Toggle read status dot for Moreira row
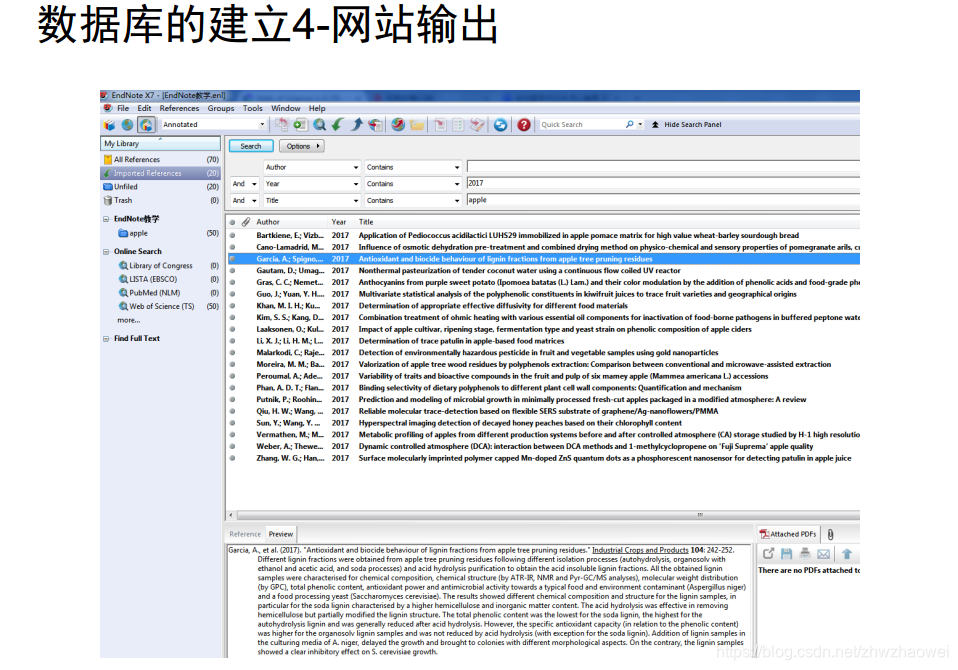 pos(232,364)
